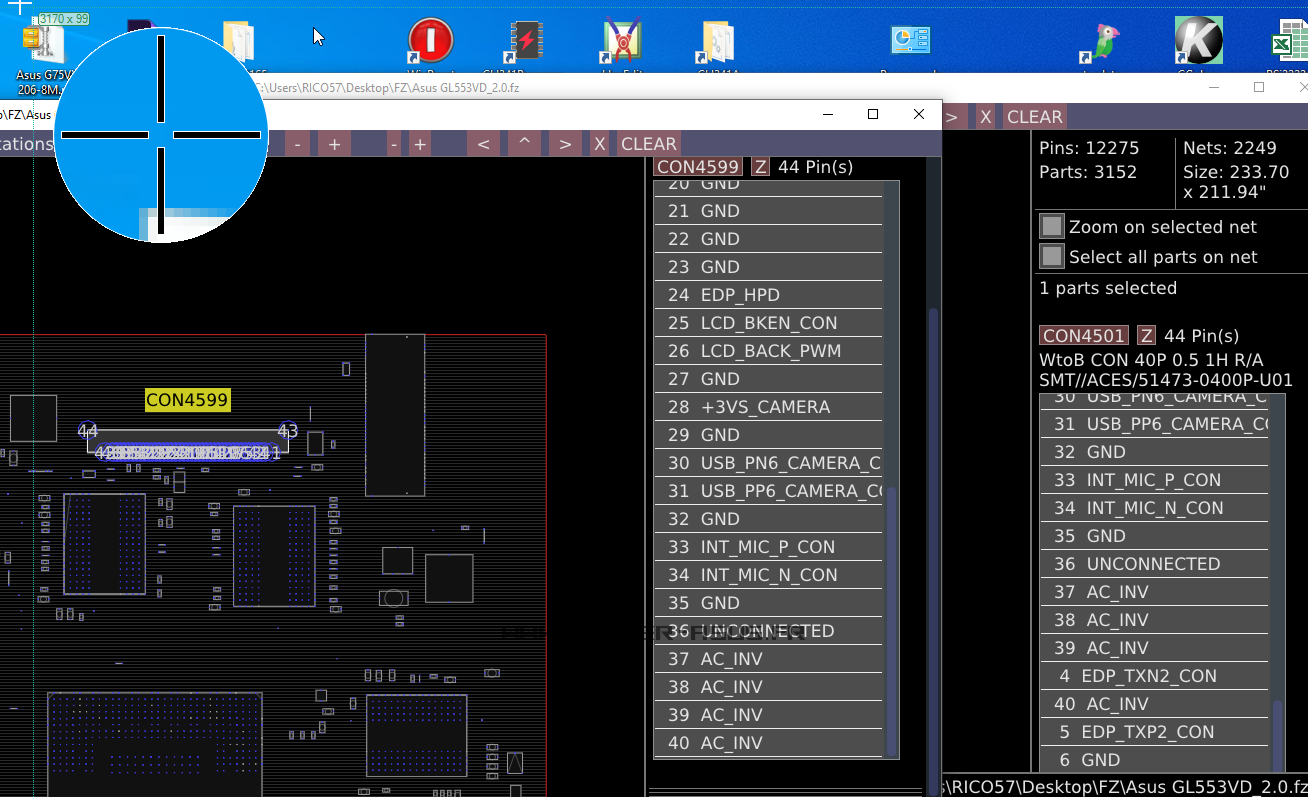Click CLEAR in the background window toolbar

1035,117
